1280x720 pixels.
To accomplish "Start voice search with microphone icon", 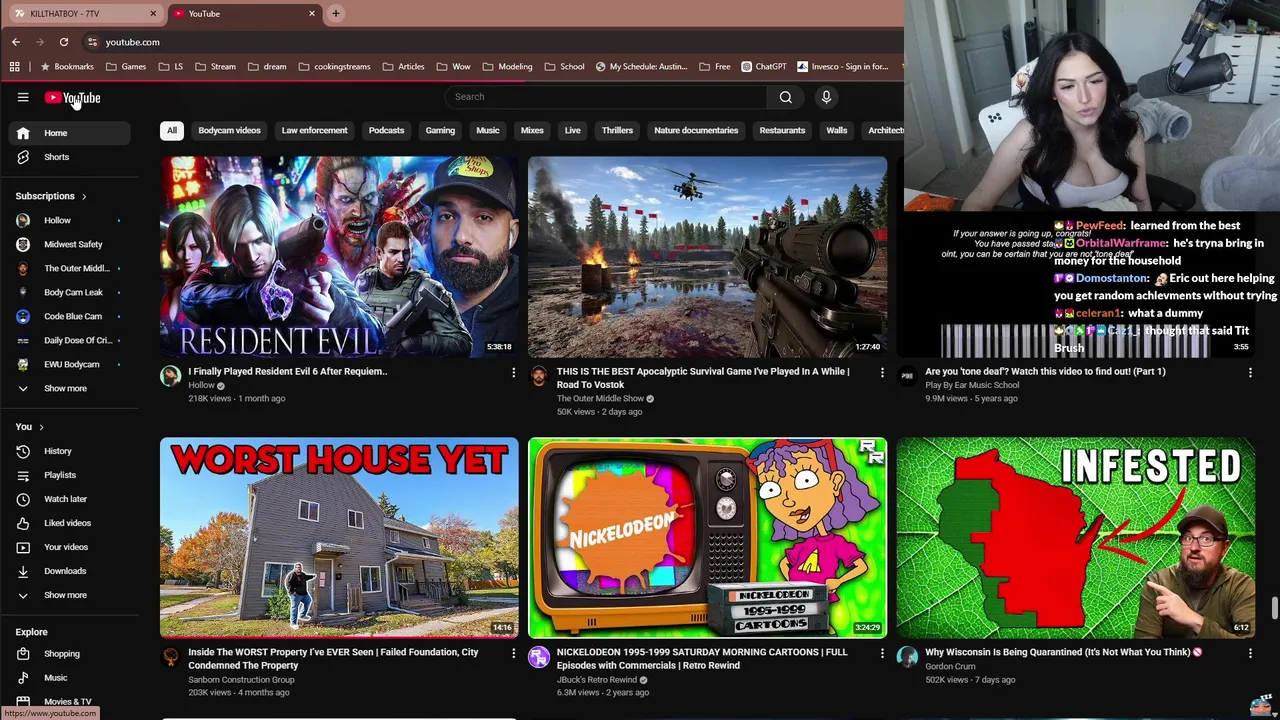I will pyautogui.click(x=826, y=97).
